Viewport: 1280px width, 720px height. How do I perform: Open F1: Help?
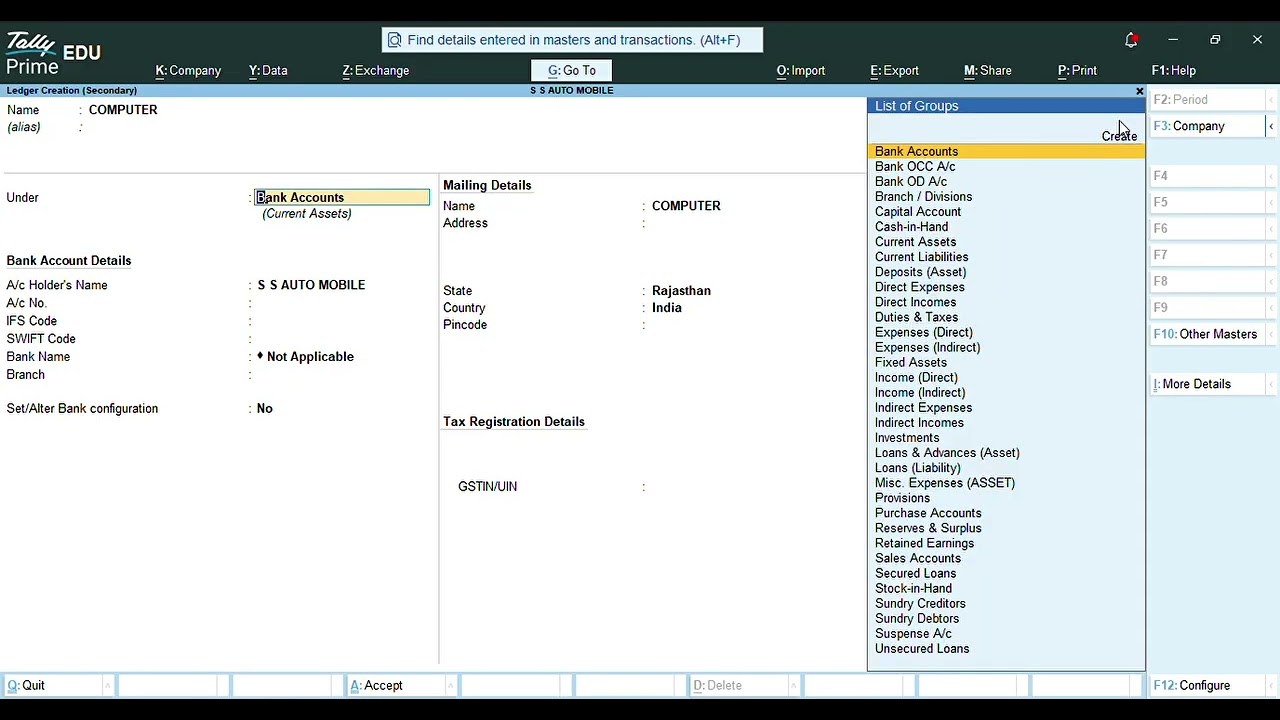pyautogui.click(x=1174, y=71)
